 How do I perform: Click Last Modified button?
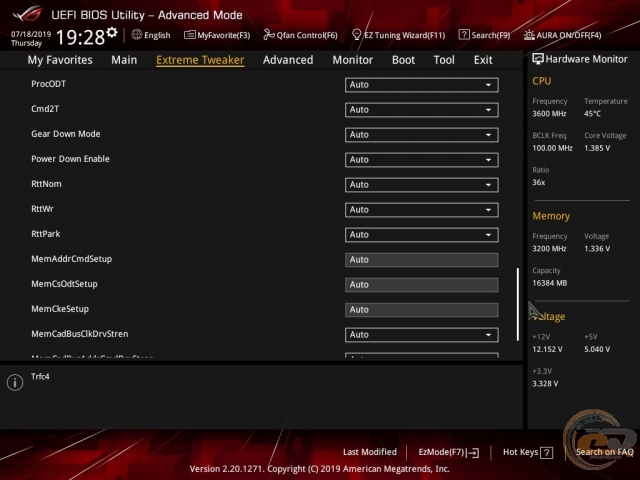tap(370, 452)
